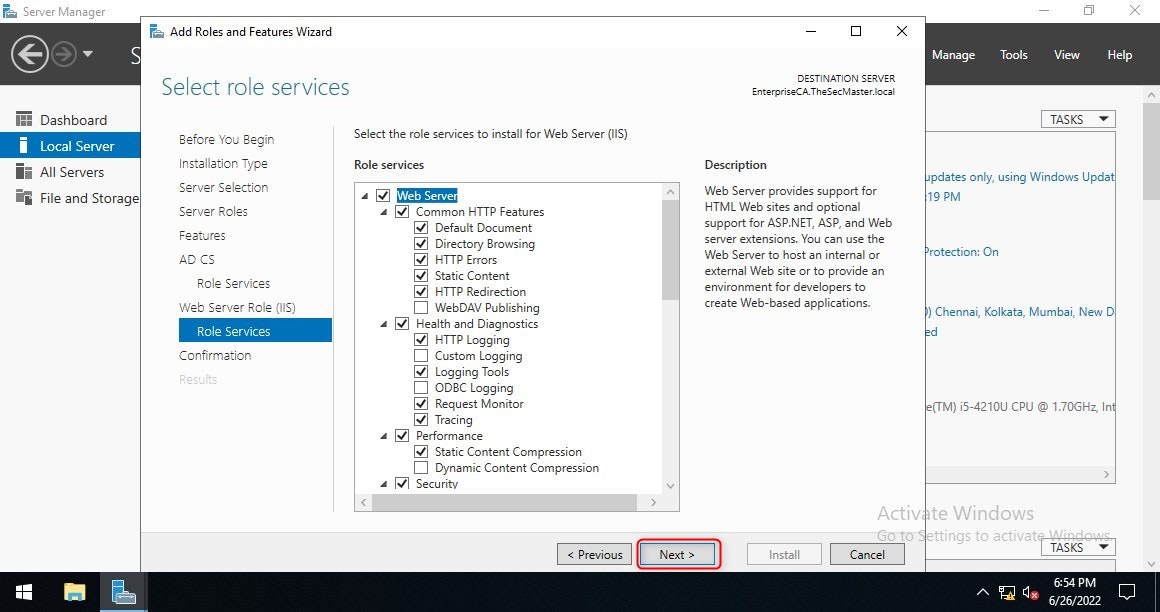Click the network status tray icon

tap(1006, 592)
